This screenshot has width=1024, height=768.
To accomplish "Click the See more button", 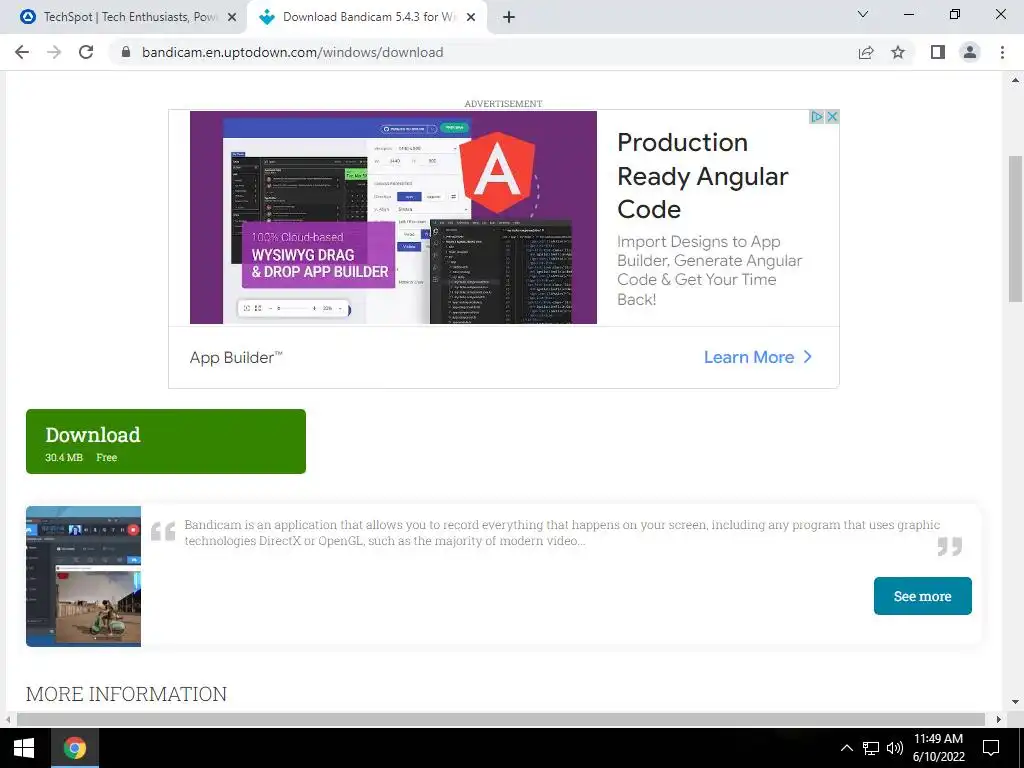I will click(922, 596).
